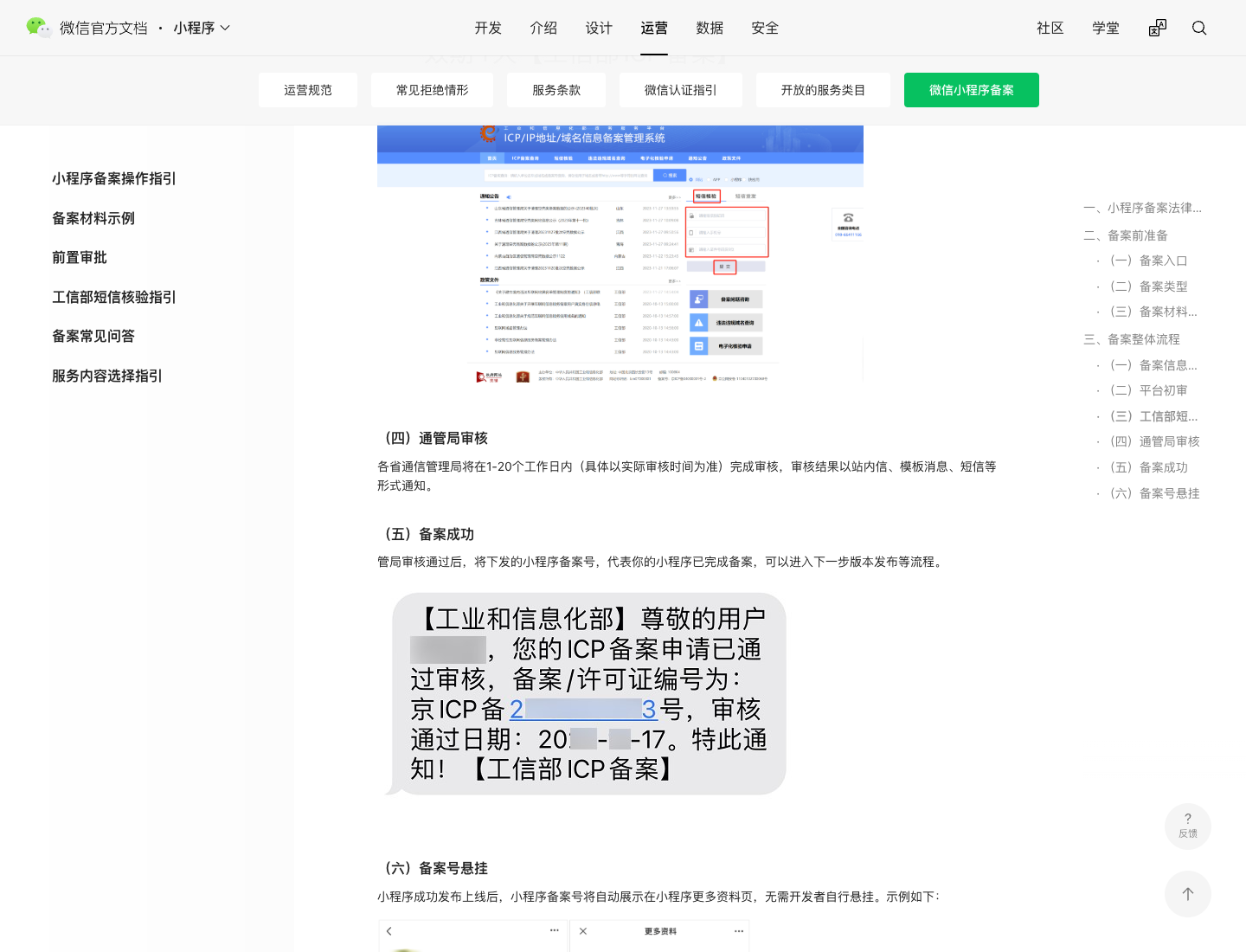Switch to the 设计 tab
Screen dimensions: 1246x952
[599, 28]
